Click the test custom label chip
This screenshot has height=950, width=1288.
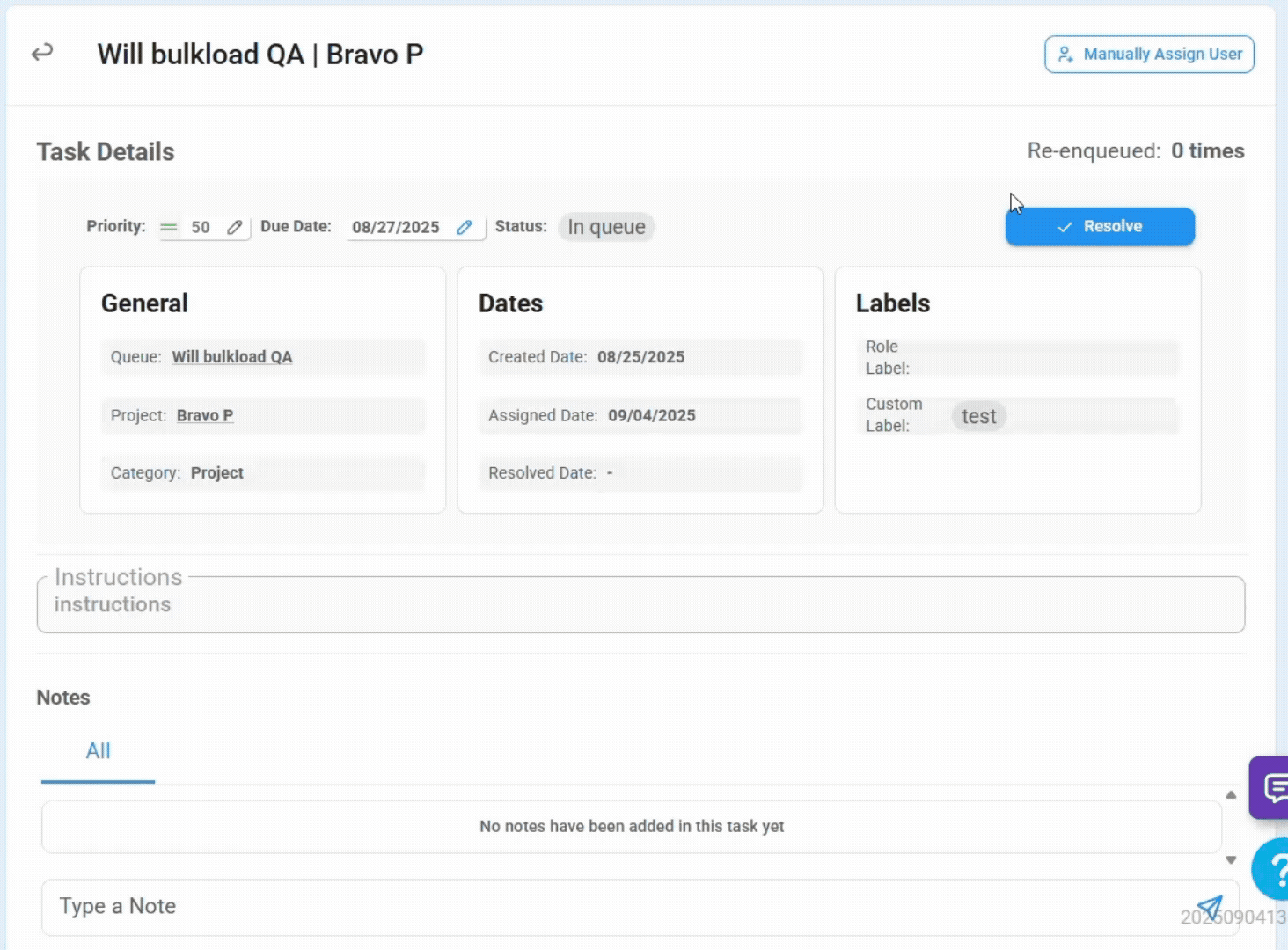point(978,416)
